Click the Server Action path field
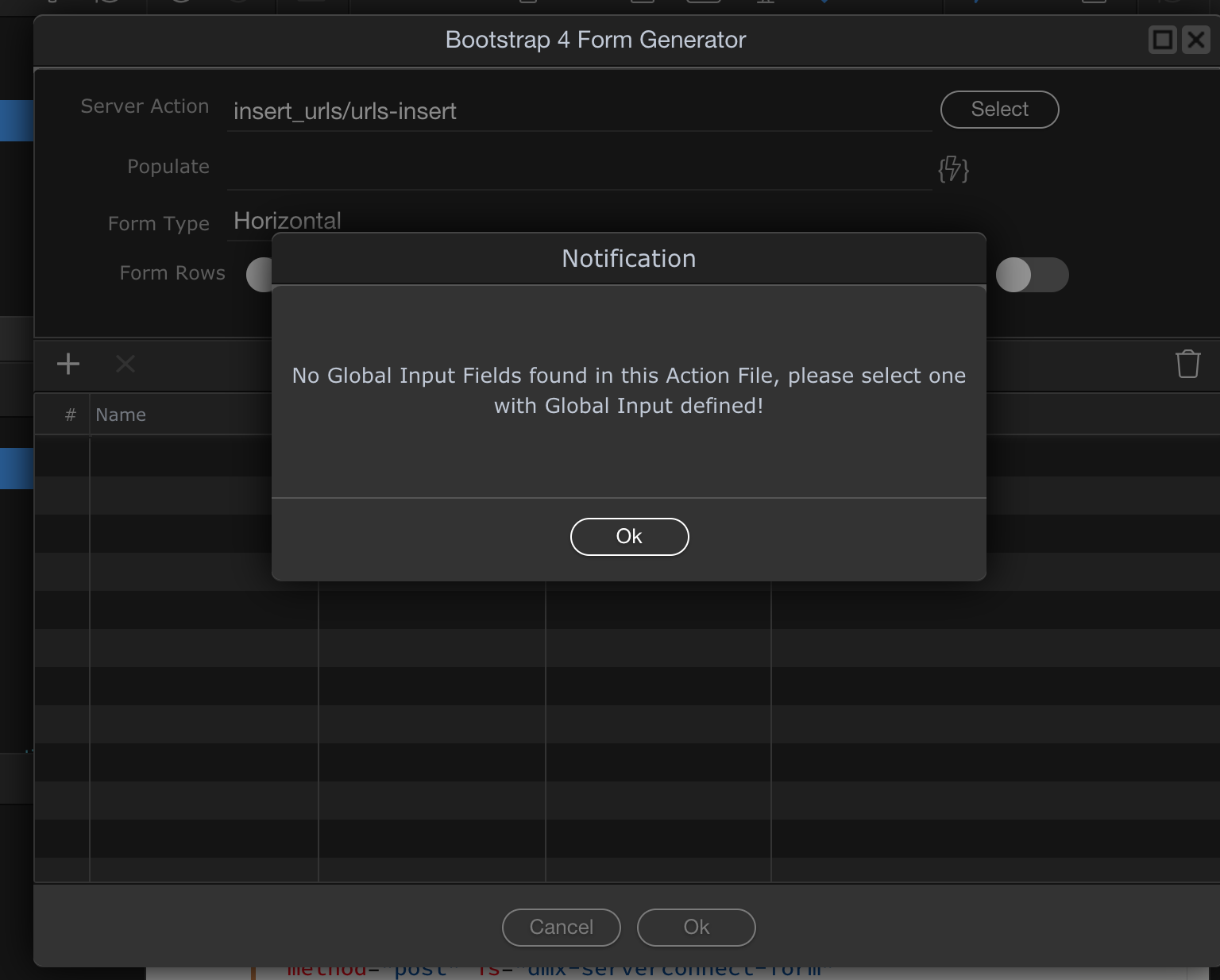1220x980 pixels. 578,111
